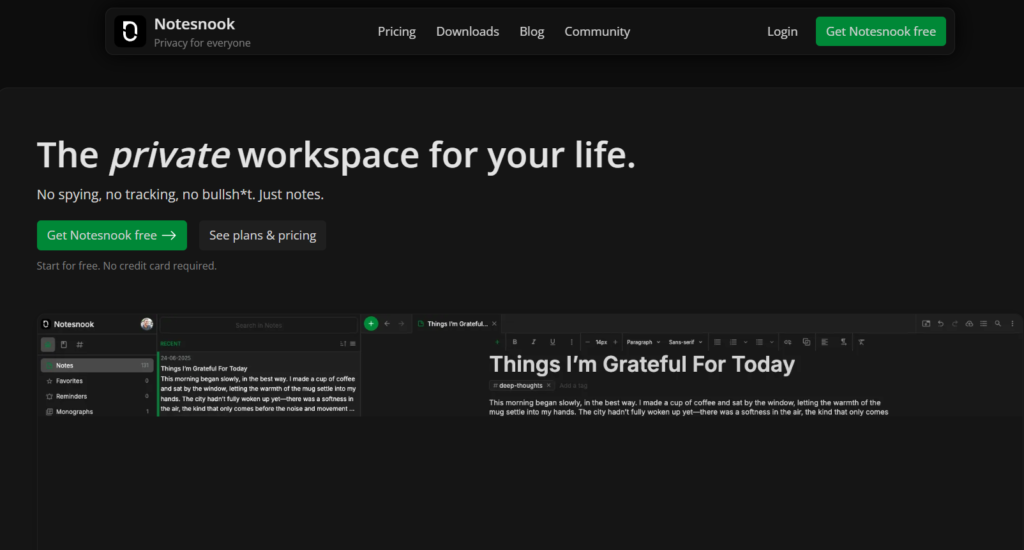Click the tags hash icon in sidebar
The width and height of the screenshot is (1024, 550).
80,345
